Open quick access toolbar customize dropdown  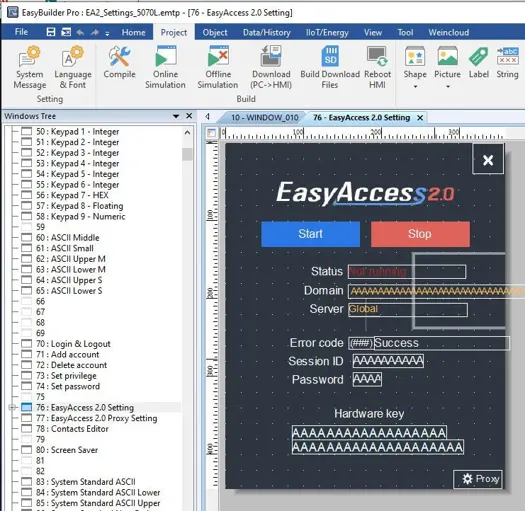click(107, 33)
